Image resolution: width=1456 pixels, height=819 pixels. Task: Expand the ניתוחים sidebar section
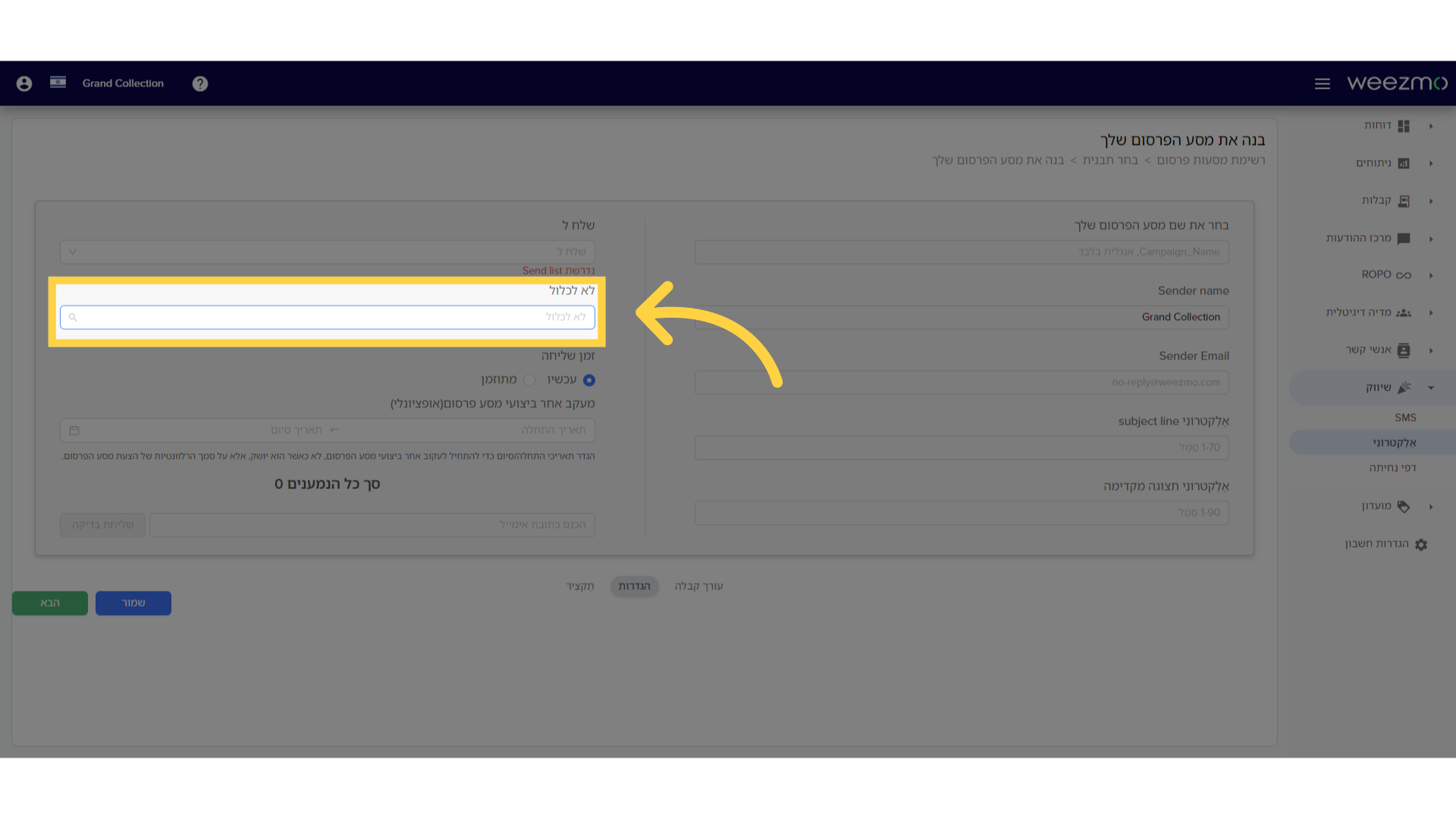point(1431,163)
